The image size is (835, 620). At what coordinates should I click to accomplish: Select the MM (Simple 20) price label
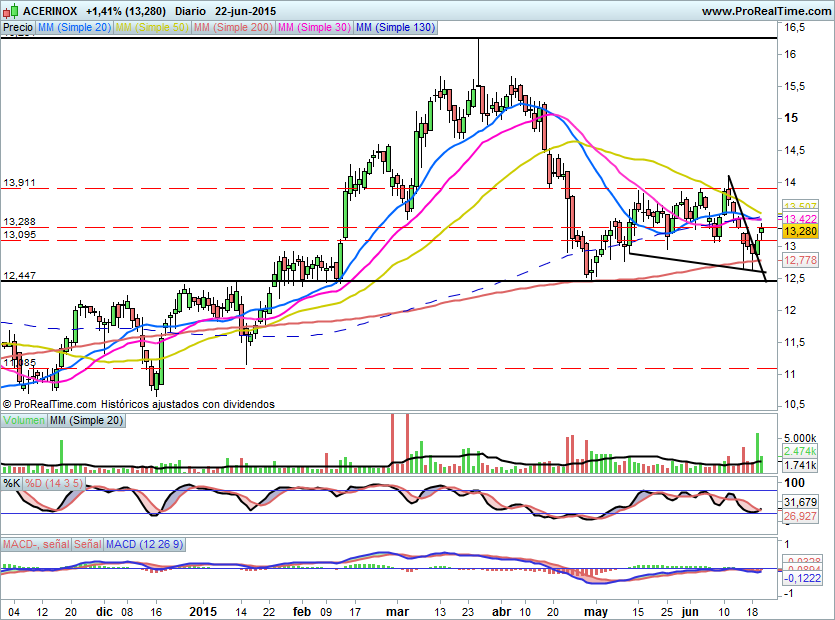74,28
